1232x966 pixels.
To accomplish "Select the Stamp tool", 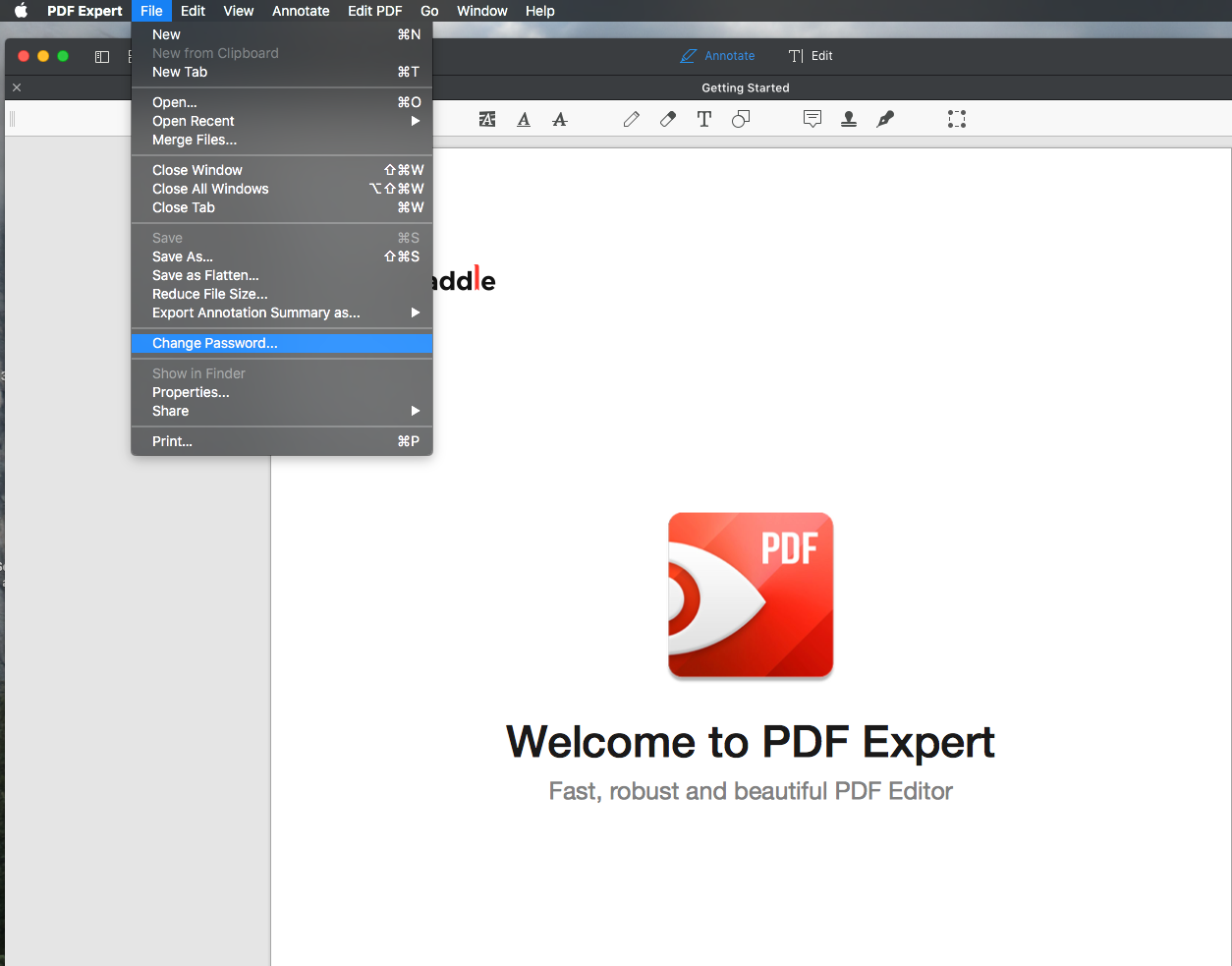I will (x=849, y=119).
